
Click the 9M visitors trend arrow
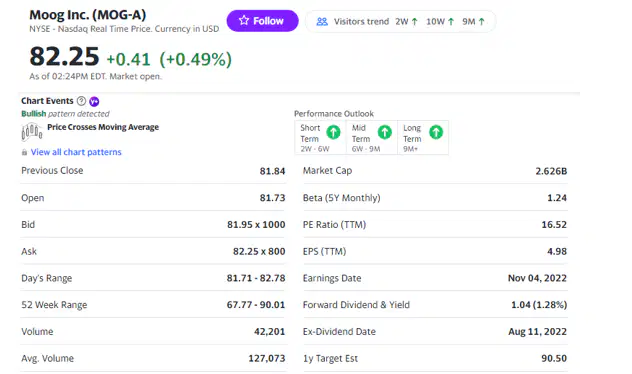point(482,22)
